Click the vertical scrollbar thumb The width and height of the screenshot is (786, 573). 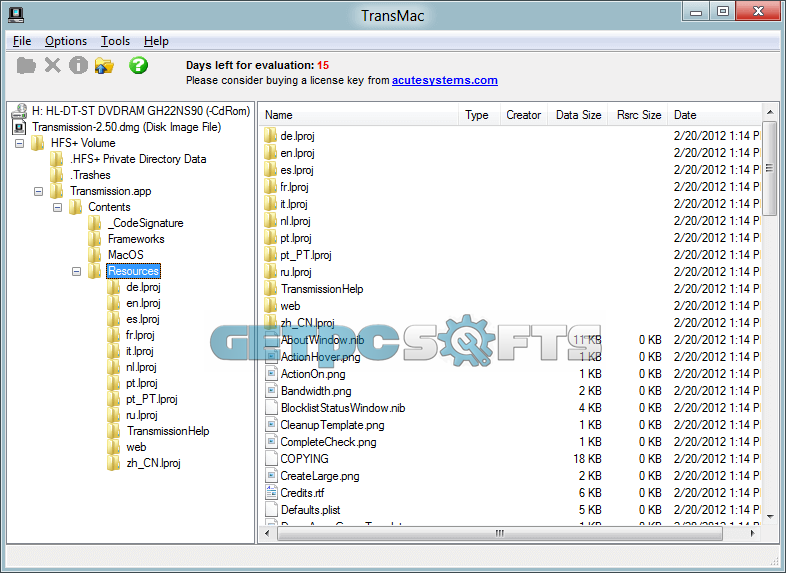[769, 168]
